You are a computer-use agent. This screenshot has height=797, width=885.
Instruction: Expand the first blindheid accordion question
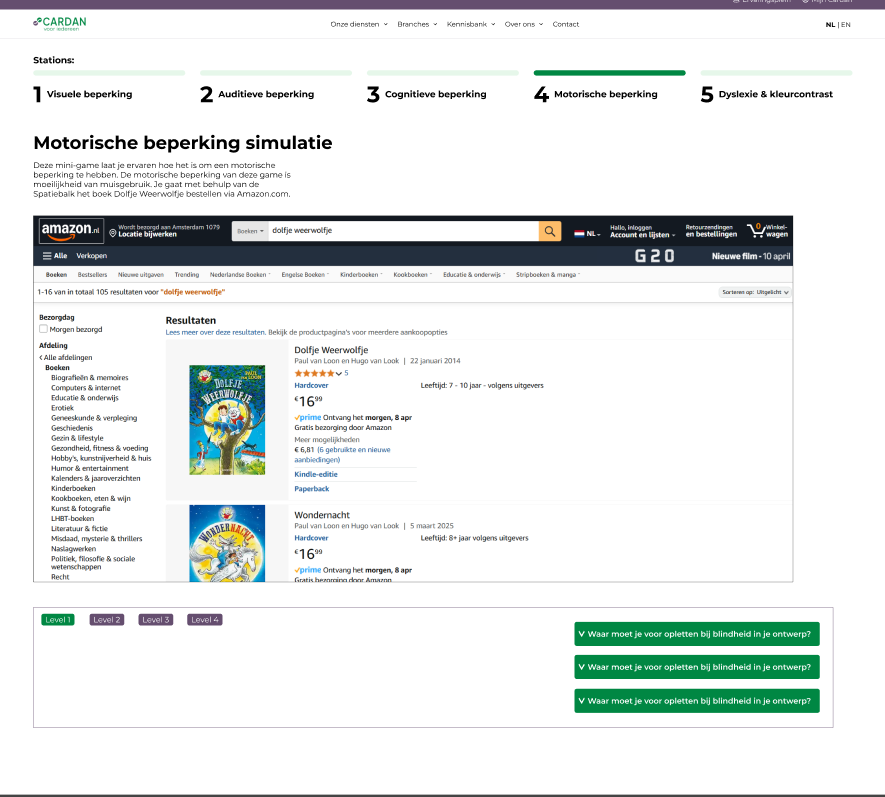696,634
